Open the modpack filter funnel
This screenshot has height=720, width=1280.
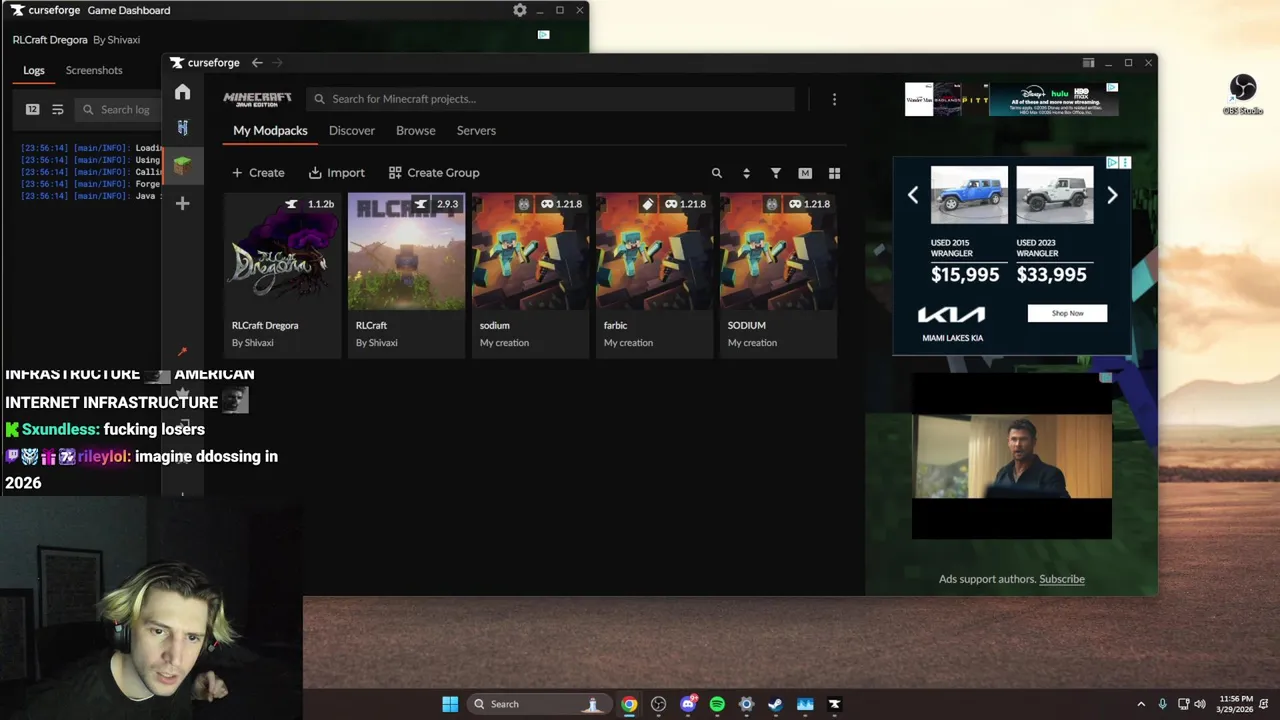[x=775, y=173]
